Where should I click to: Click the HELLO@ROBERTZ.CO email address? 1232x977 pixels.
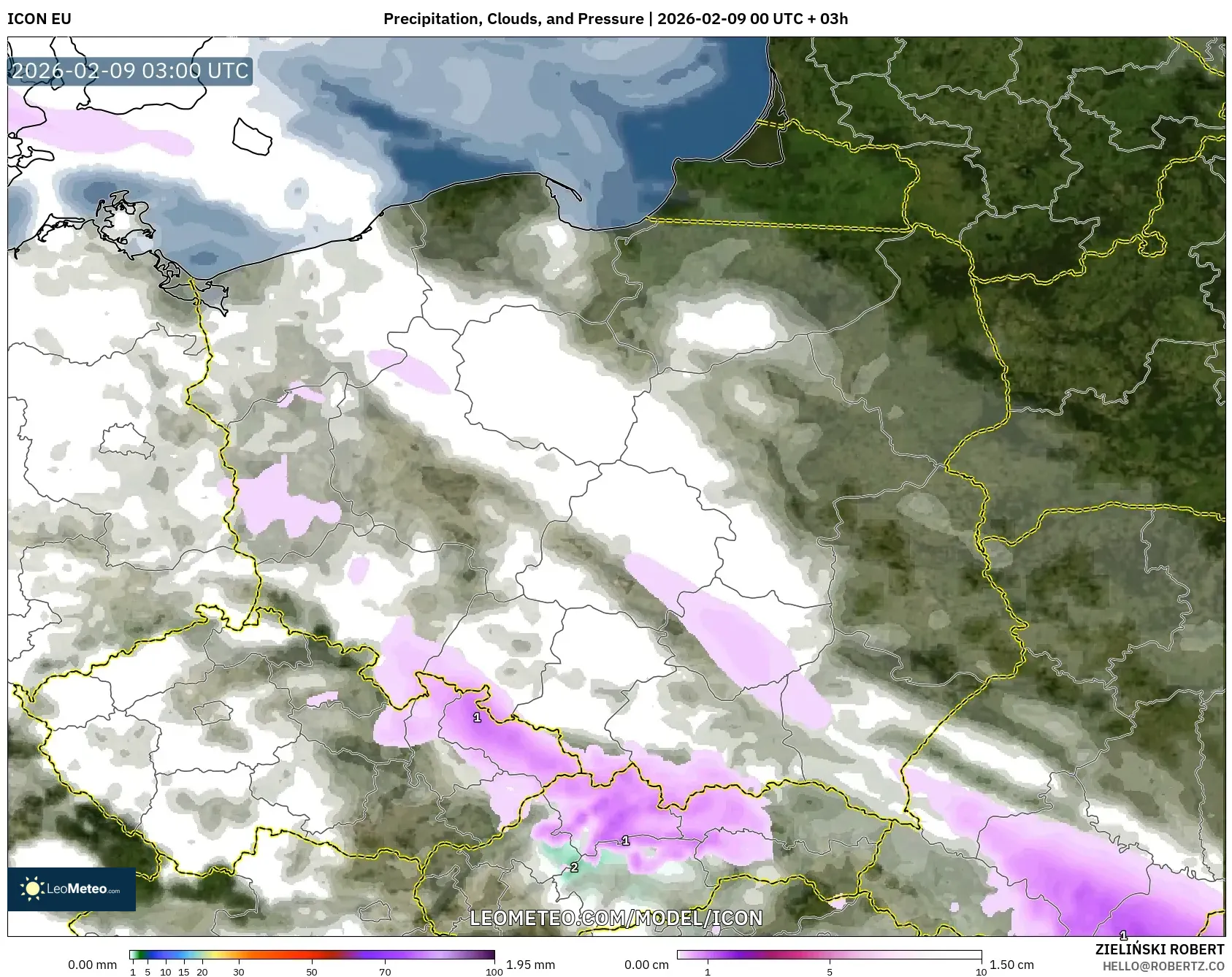(1163, 966)
